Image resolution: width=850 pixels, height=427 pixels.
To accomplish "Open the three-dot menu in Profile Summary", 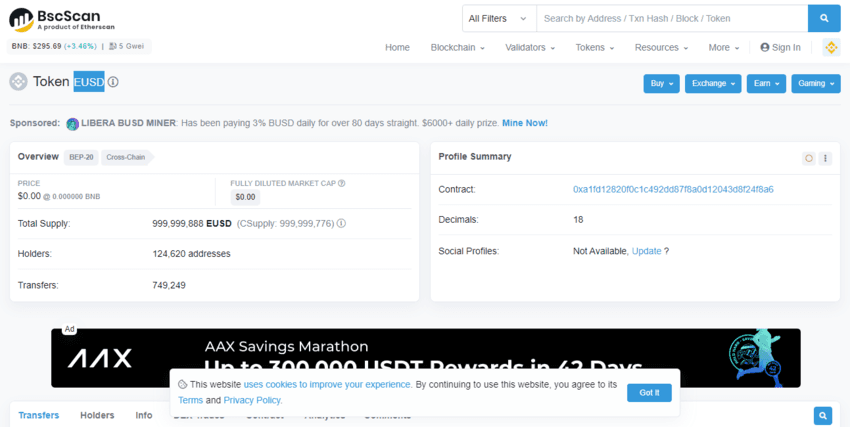I will tap(825, 158).
